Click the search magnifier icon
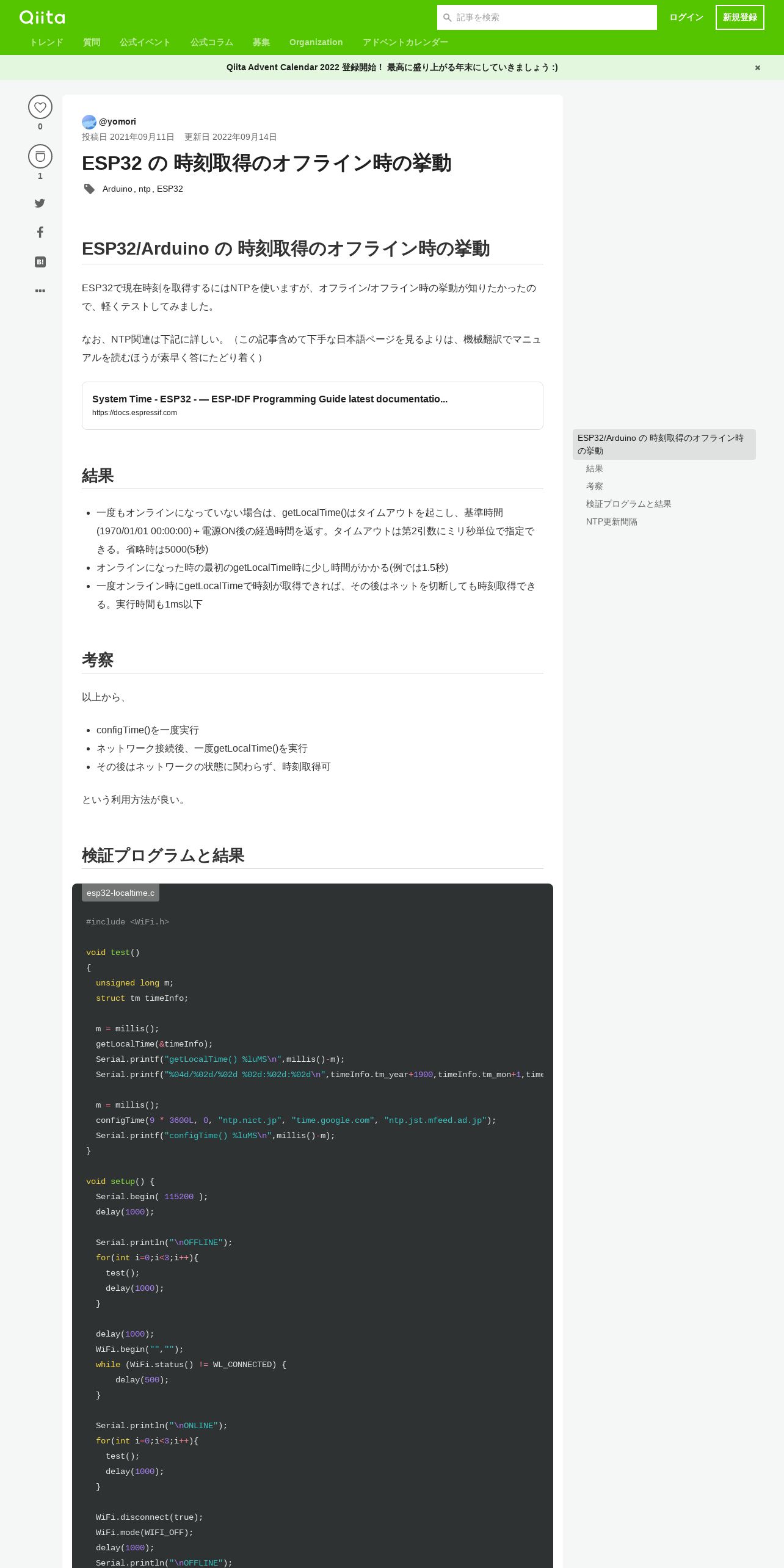The height and width of the screenshot is (1568, 784). (447, 18)
